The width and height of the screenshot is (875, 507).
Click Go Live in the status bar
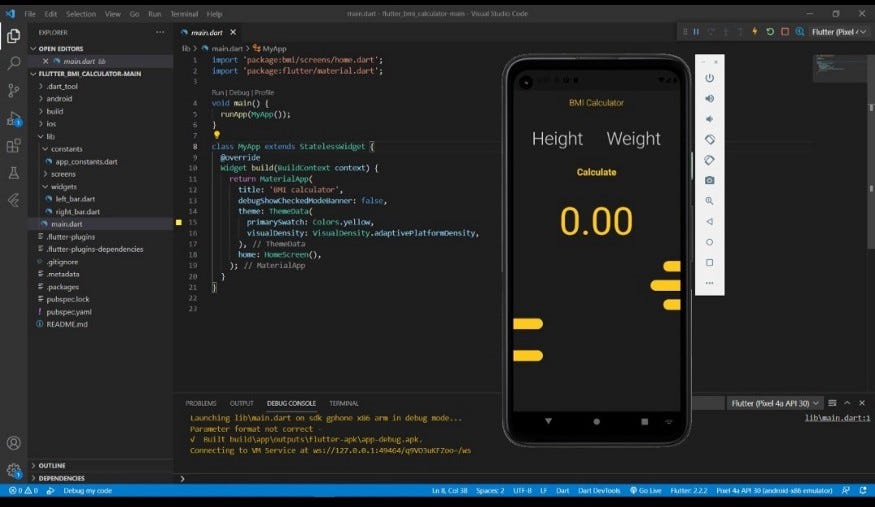(646, 490)
